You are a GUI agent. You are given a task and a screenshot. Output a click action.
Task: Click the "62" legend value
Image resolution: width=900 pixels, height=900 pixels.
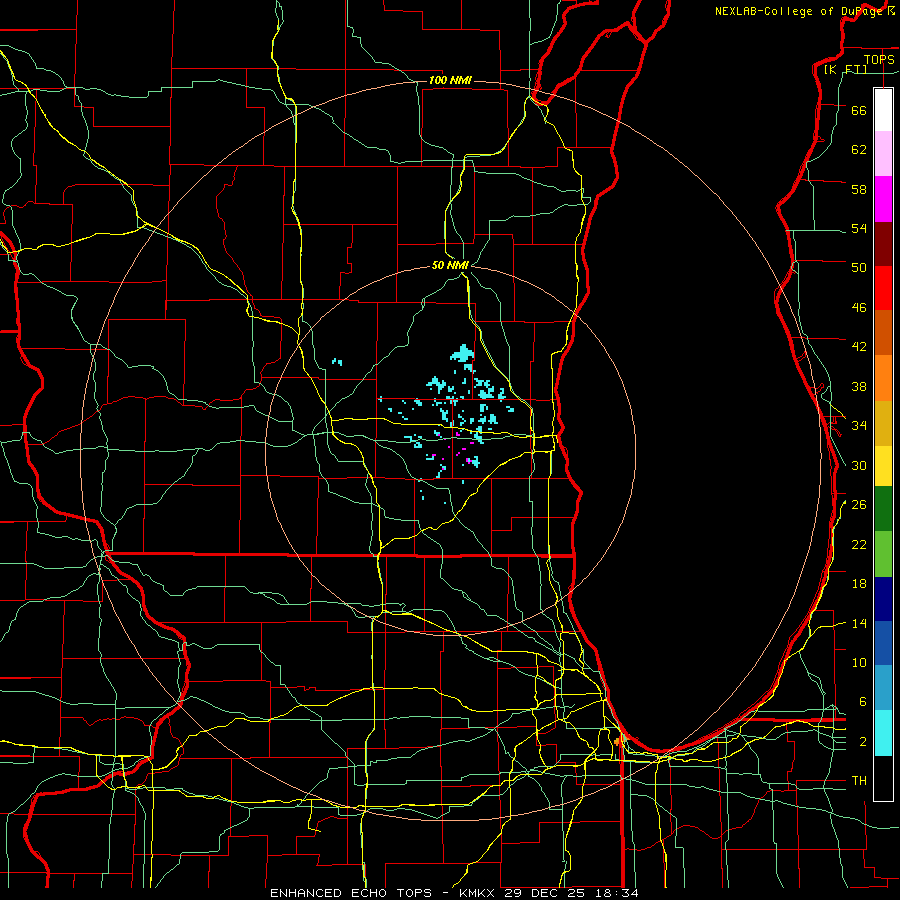(859, 149)
